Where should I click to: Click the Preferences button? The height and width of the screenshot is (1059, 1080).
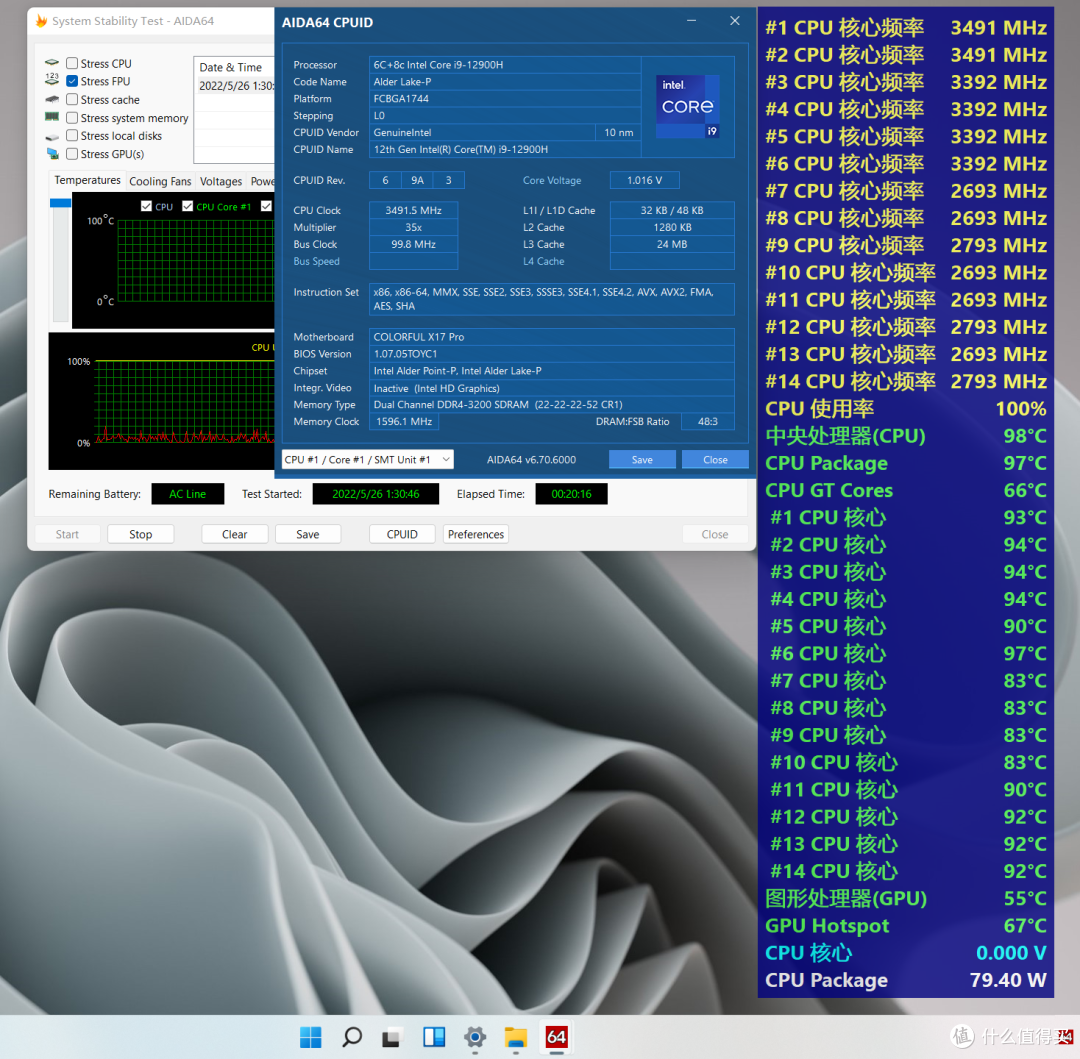[x=475, y=534]
